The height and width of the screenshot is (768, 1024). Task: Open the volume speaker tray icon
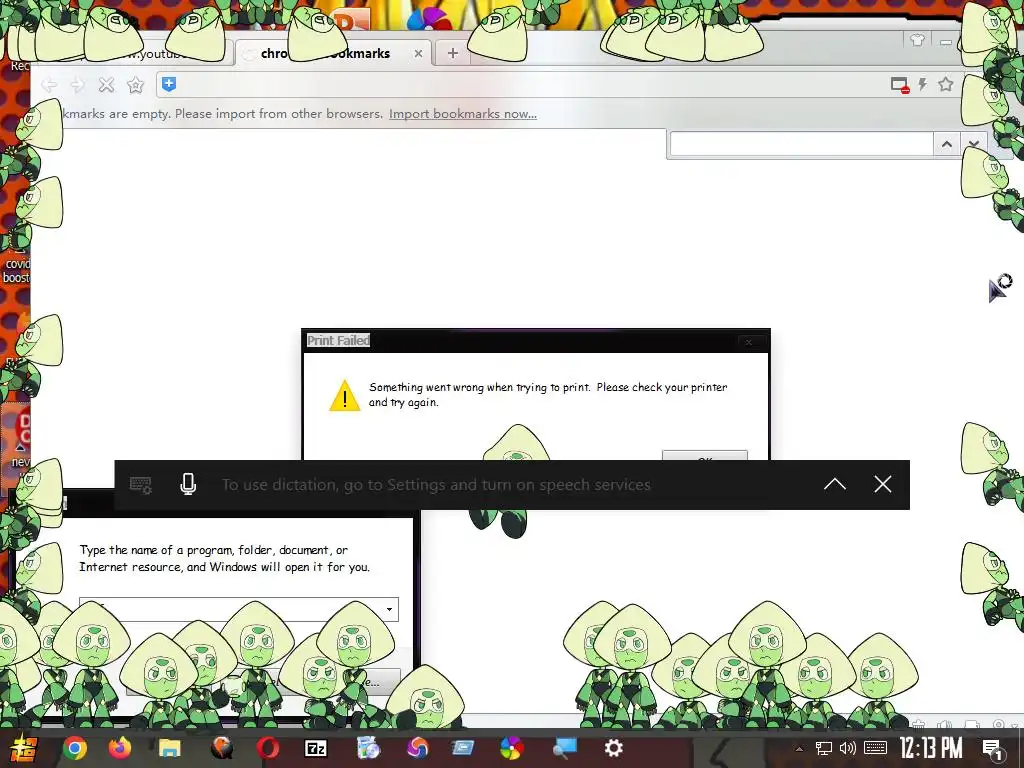[848, 748]
